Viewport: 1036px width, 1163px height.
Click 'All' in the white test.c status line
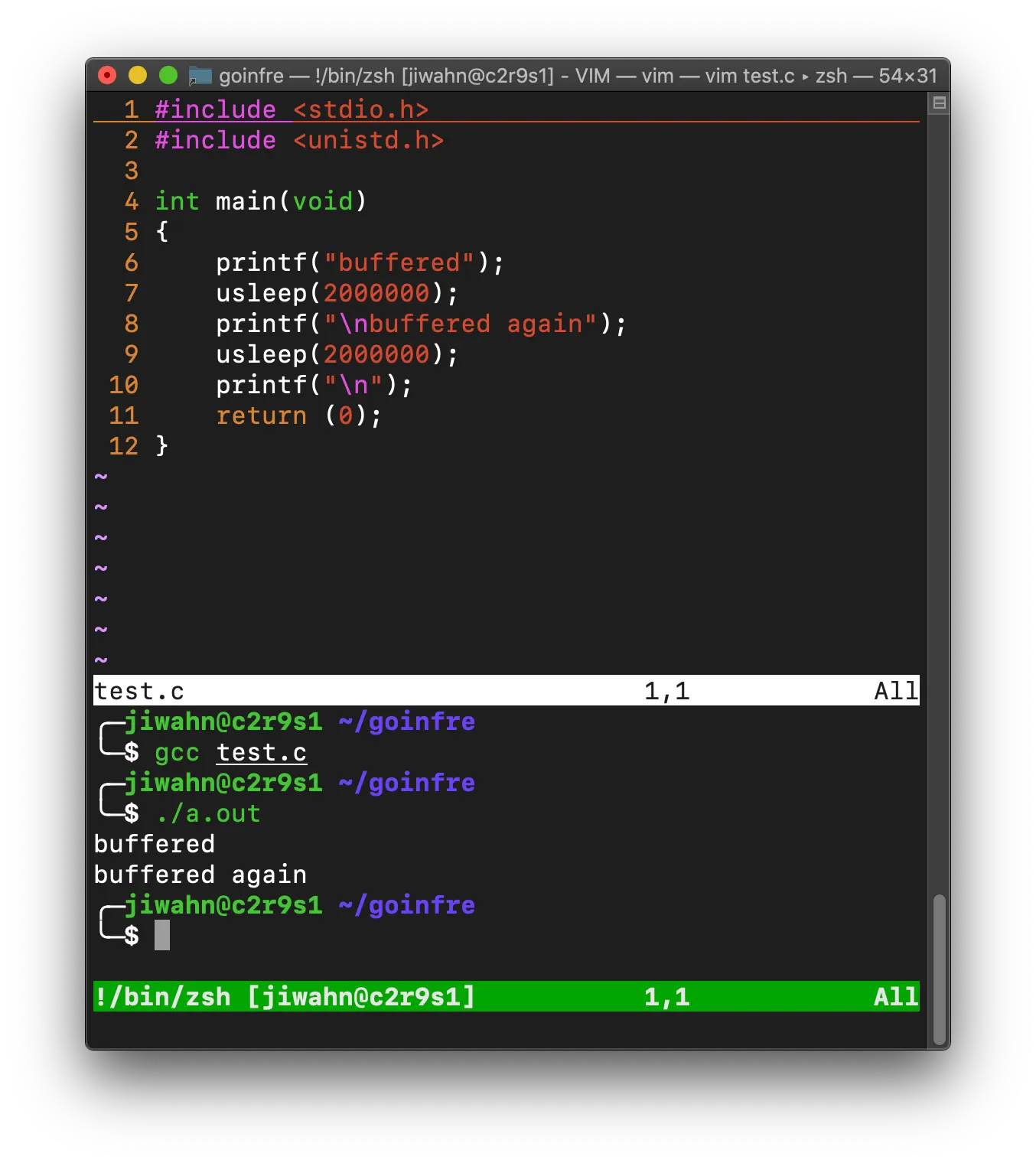point(896,691)
